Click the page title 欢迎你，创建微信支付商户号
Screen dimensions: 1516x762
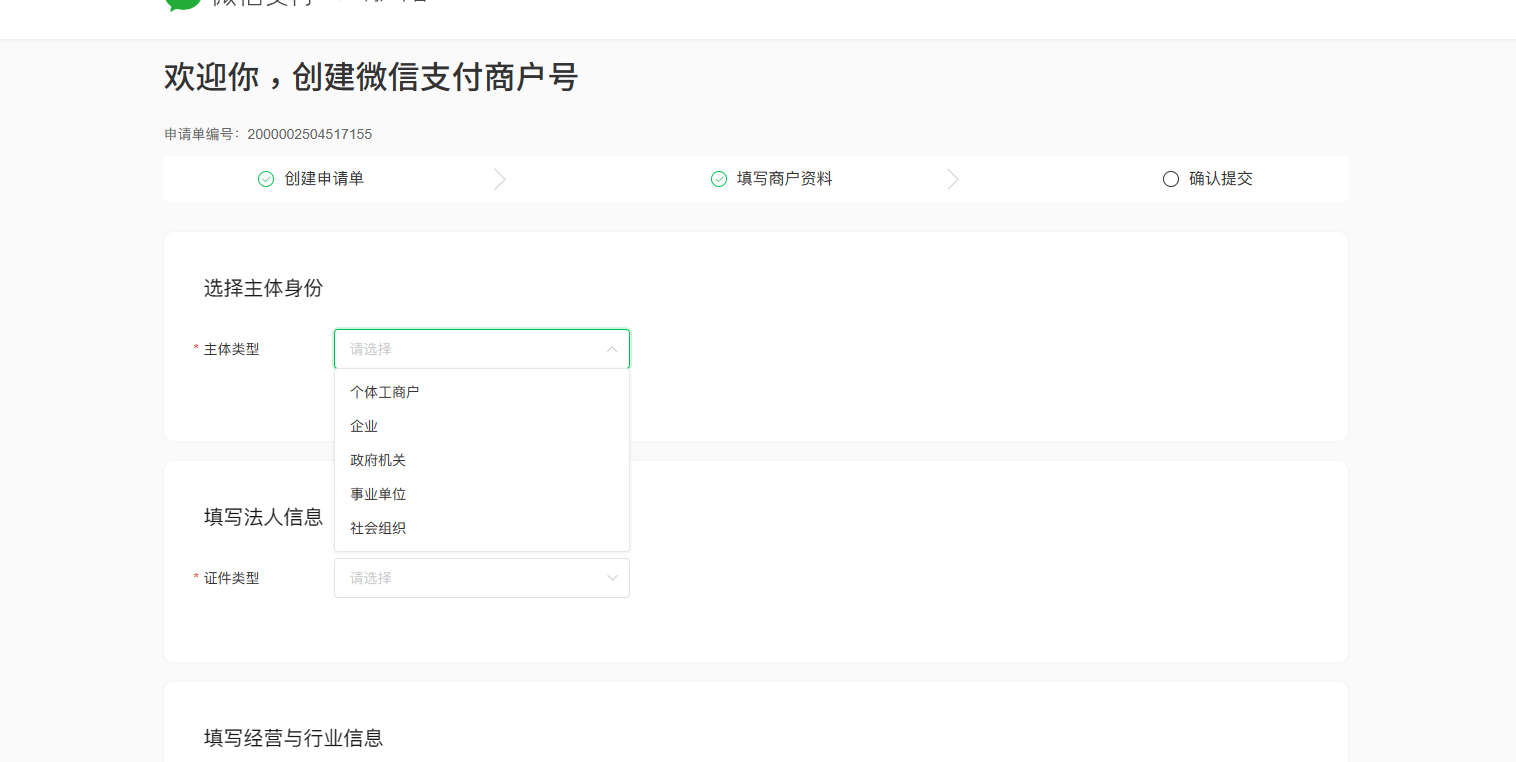[x=371, y=77]
